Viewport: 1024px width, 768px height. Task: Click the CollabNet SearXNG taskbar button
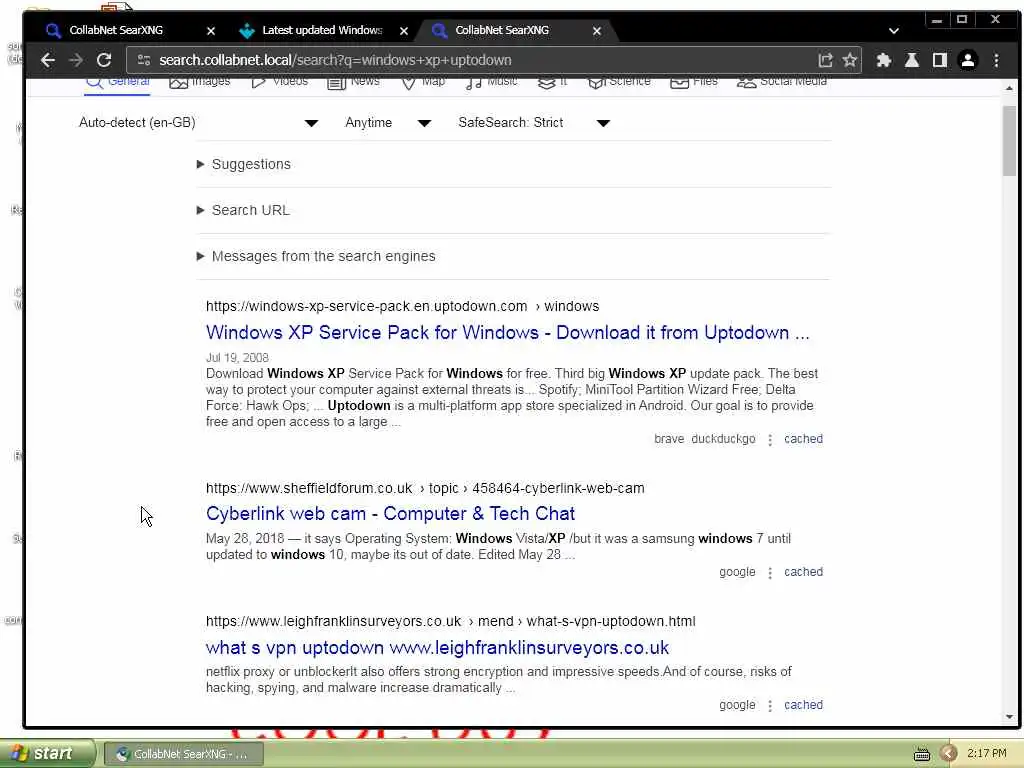(184, 754)
